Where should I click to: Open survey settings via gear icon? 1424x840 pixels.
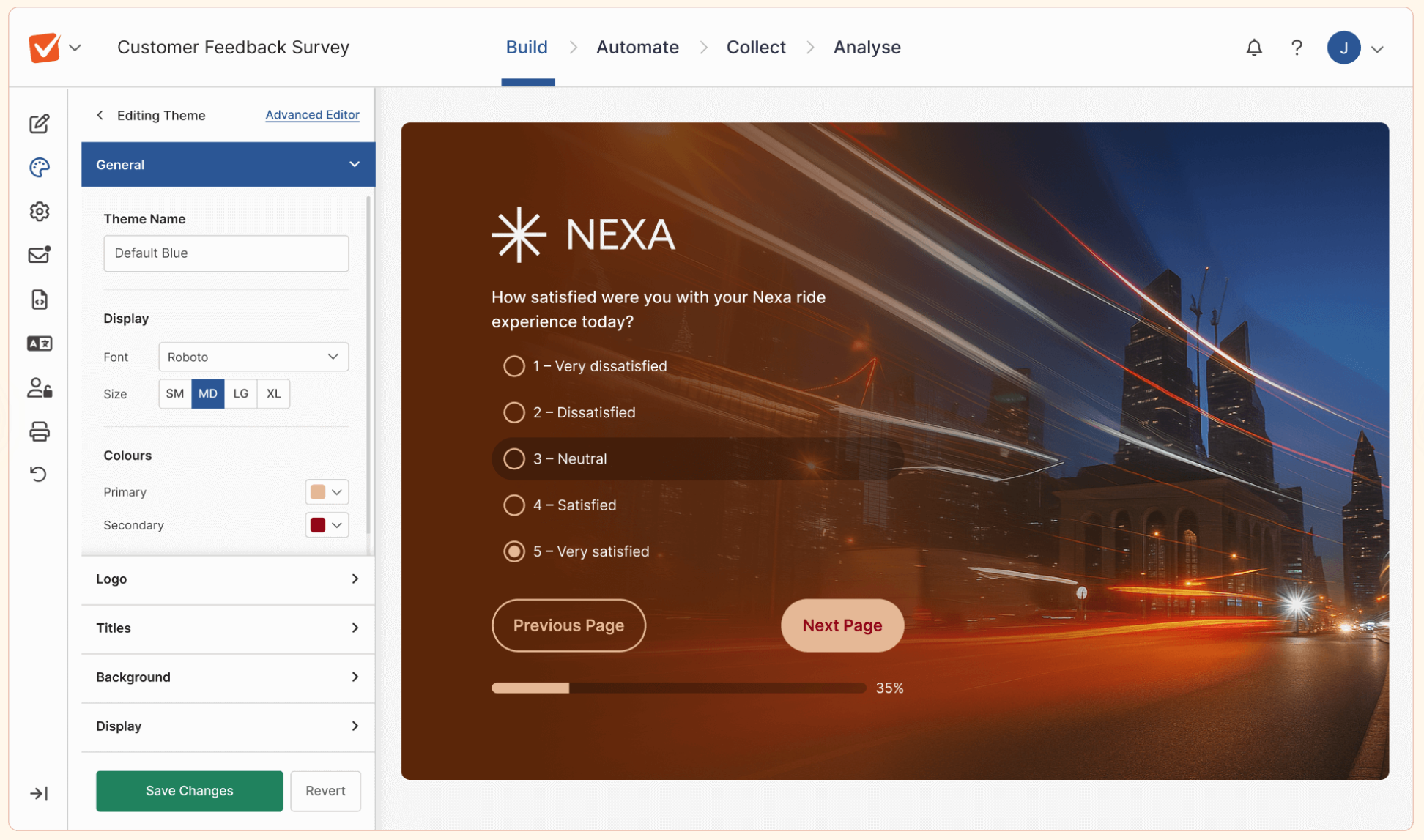point(40,211)
